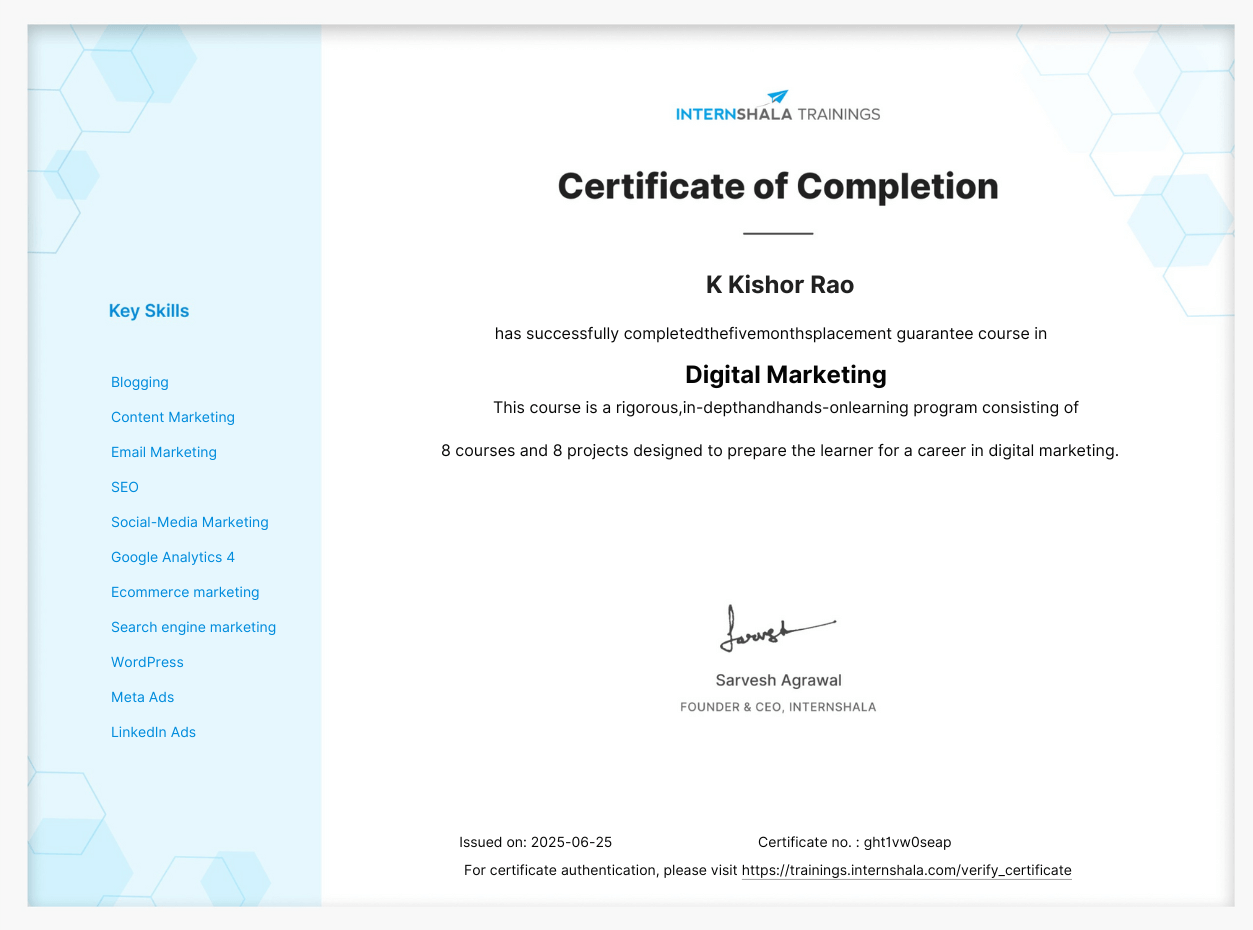Image resolution: width=1253 pixels, height=930 pixels.
Task: Select Search engine marketing skill
Action: tap(193, 627)
